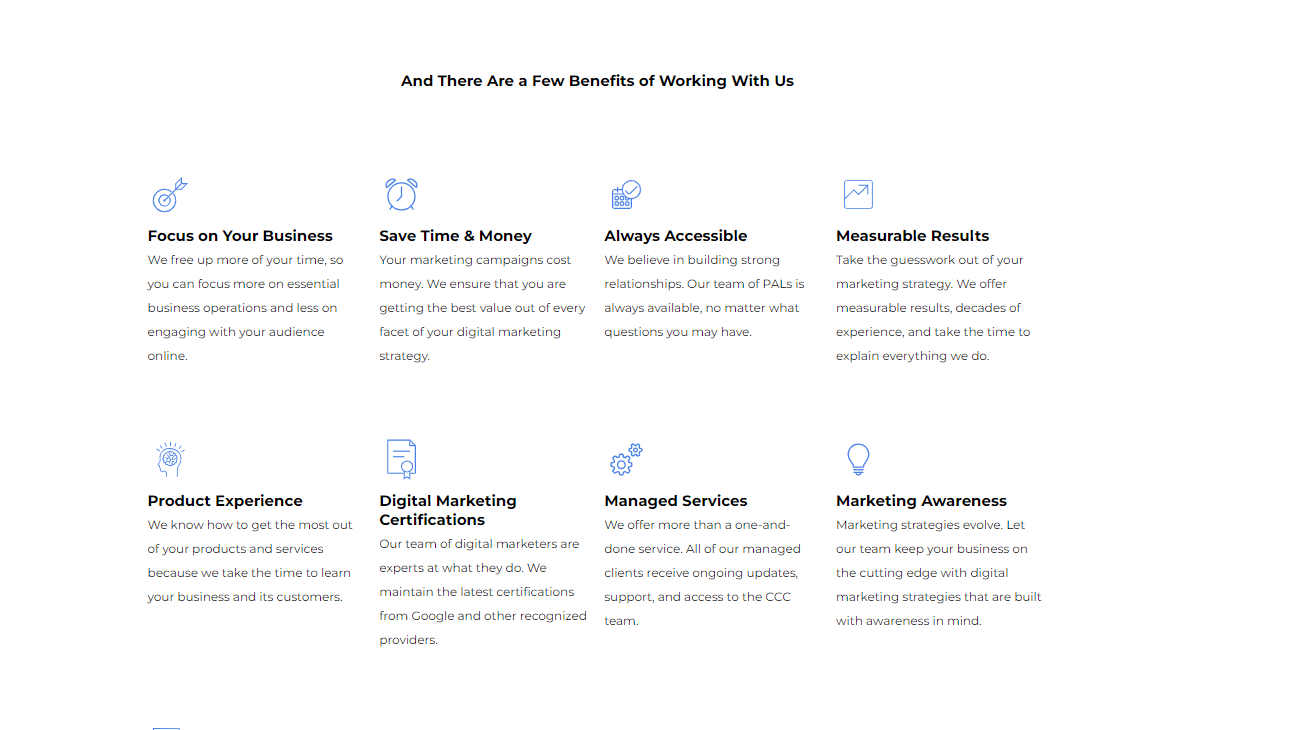
Task: Open the Measurable Results heading
Action: point(912,236)
